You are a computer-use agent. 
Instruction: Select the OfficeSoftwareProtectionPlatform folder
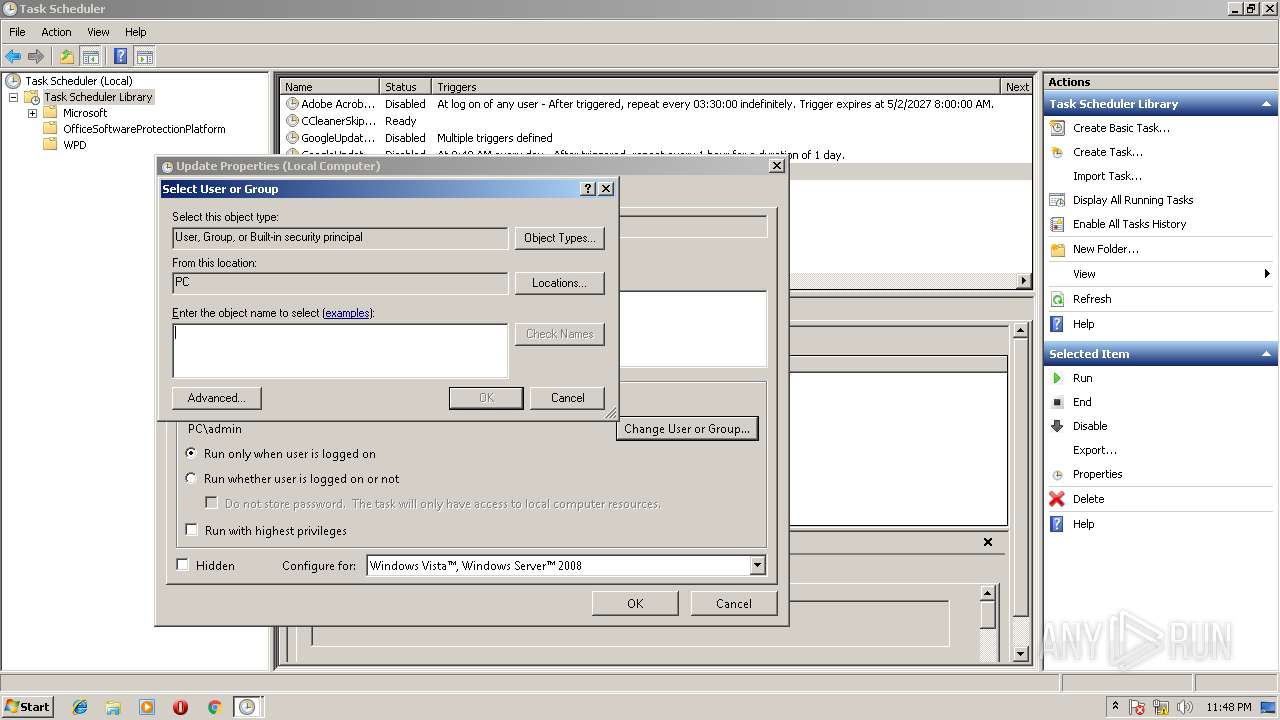pyautogui.click(x=144, y=129)
